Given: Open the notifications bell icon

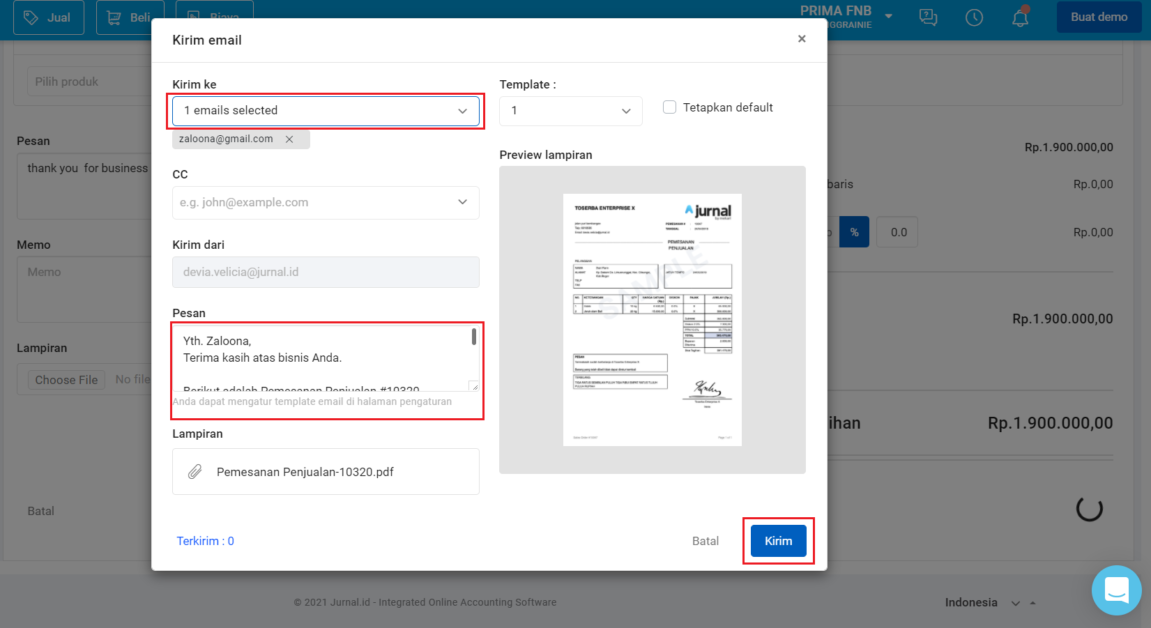Looking at the screenshot, I should (x=1019, y=17).
